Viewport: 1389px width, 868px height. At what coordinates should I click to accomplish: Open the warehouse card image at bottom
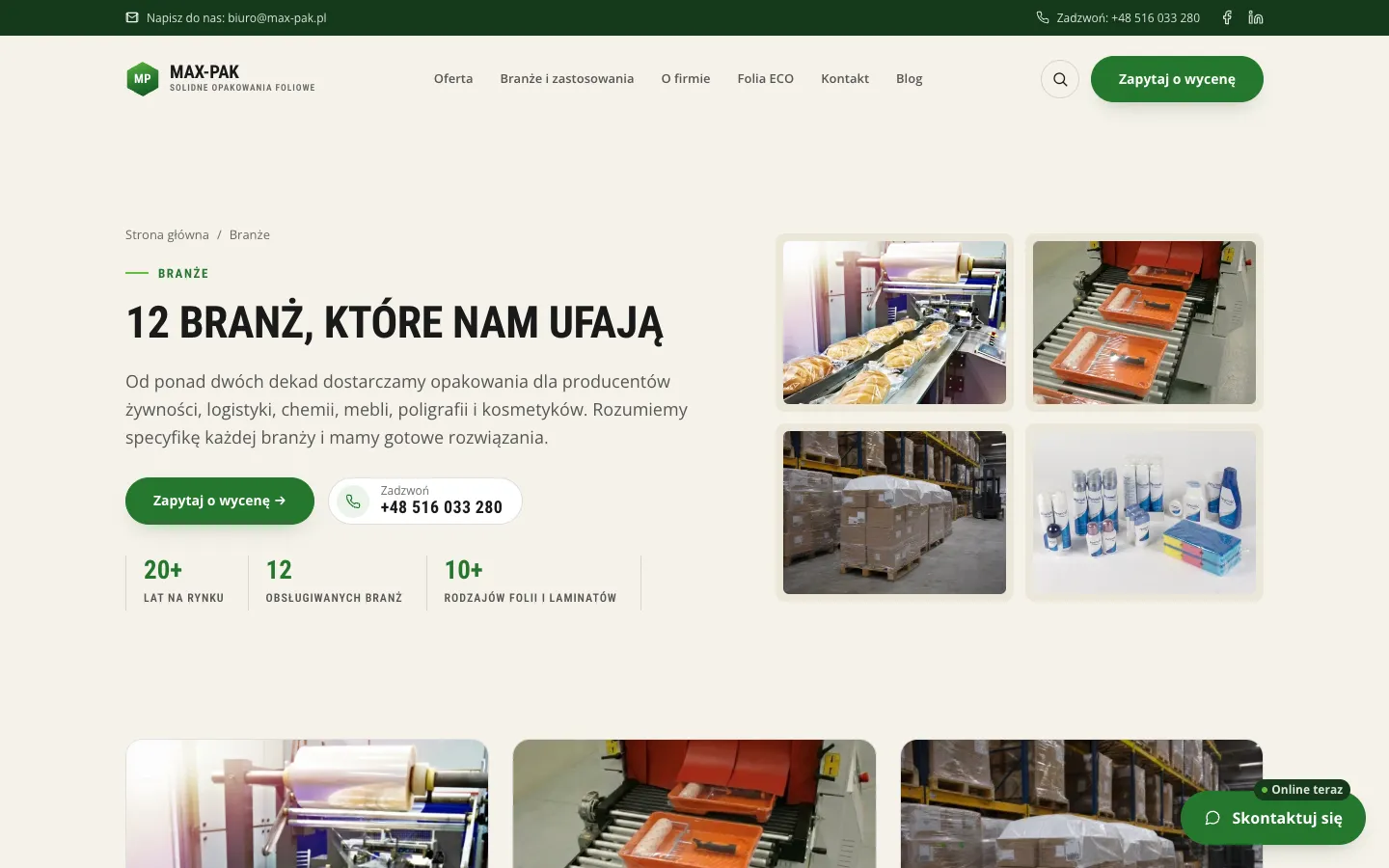pyautogui.click(x=1081, y=804)
